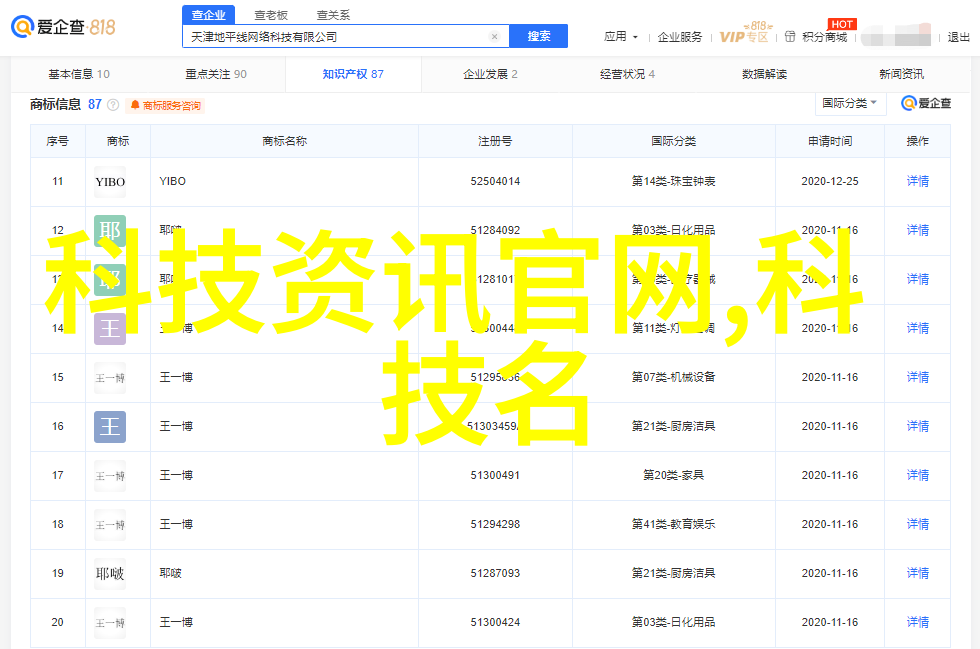Switch to the 查老板 search tab

pyautogui.click(x=271, y=15)
